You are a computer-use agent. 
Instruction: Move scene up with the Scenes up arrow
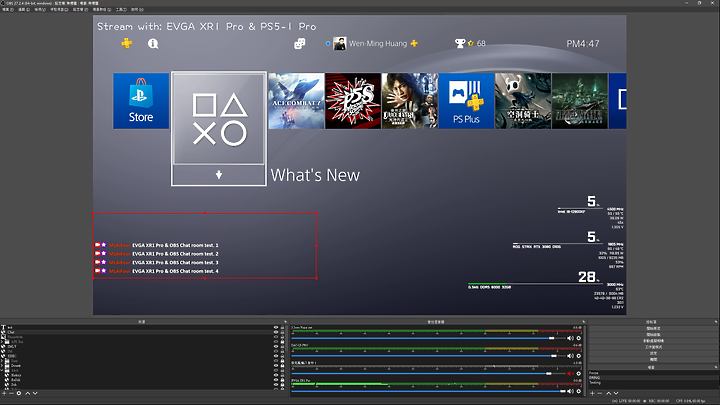(x=608, y=394)
